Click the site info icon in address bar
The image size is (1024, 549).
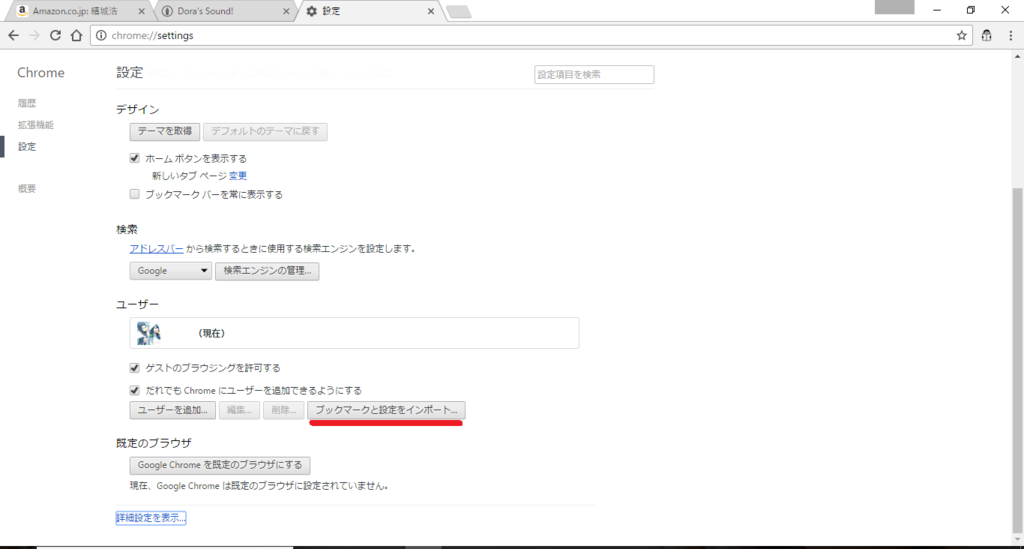101,36
